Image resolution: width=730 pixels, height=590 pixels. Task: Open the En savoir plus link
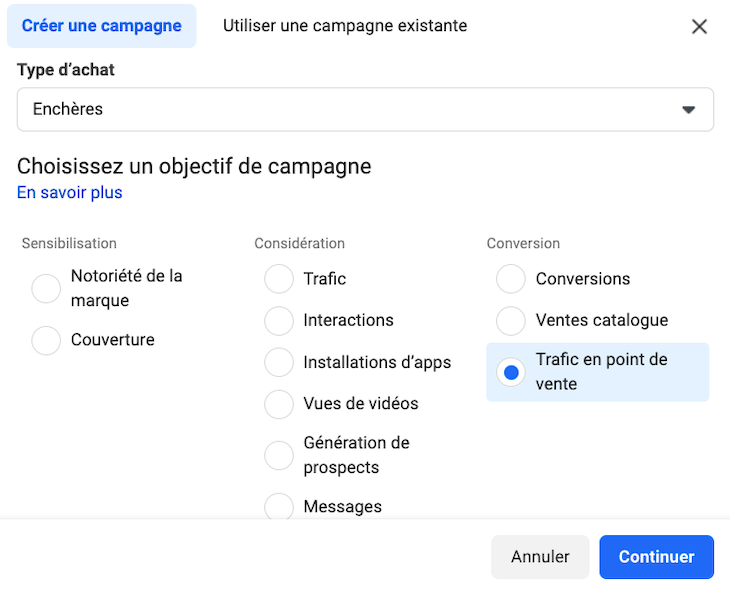(x=70, y=192)
